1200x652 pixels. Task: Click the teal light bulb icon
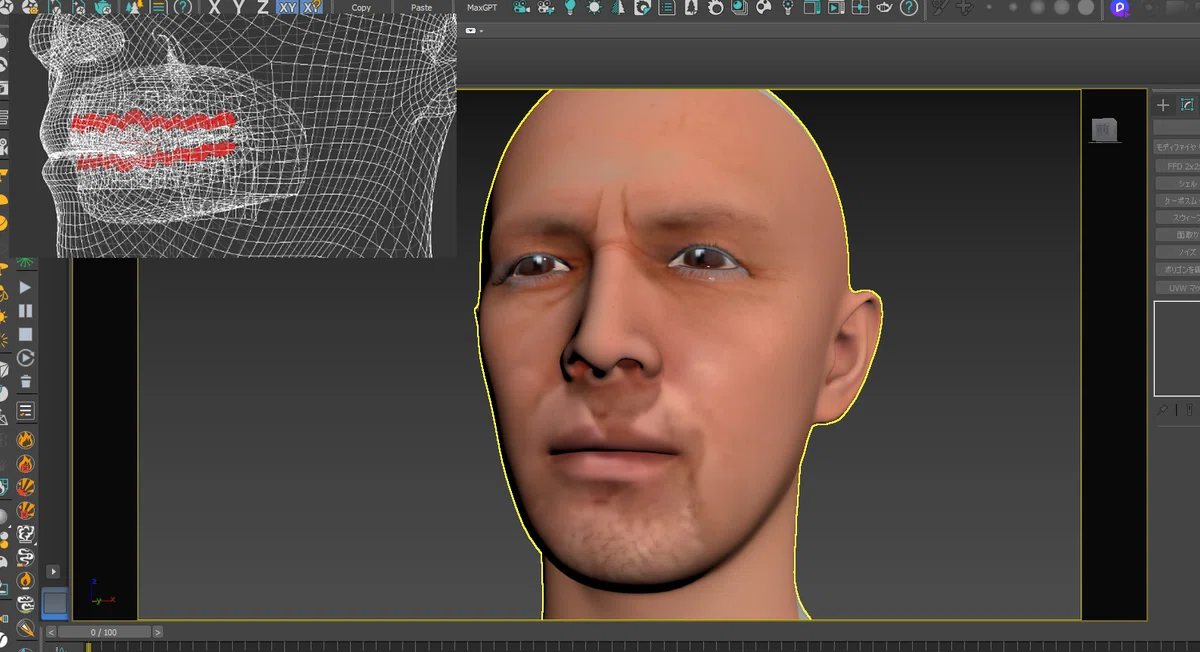tap(570, 7)
